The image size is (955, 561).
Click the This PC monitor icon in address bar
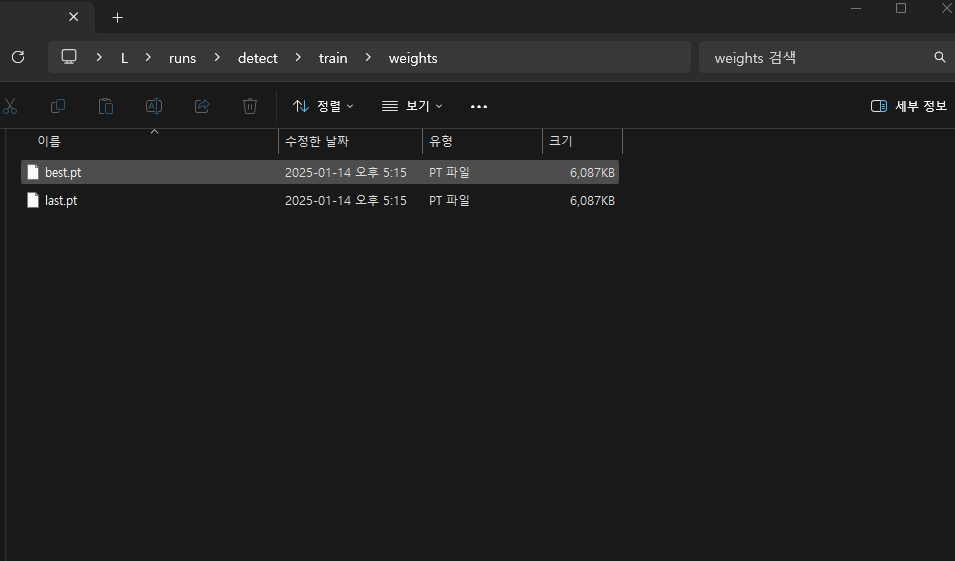tap(69, 57)
